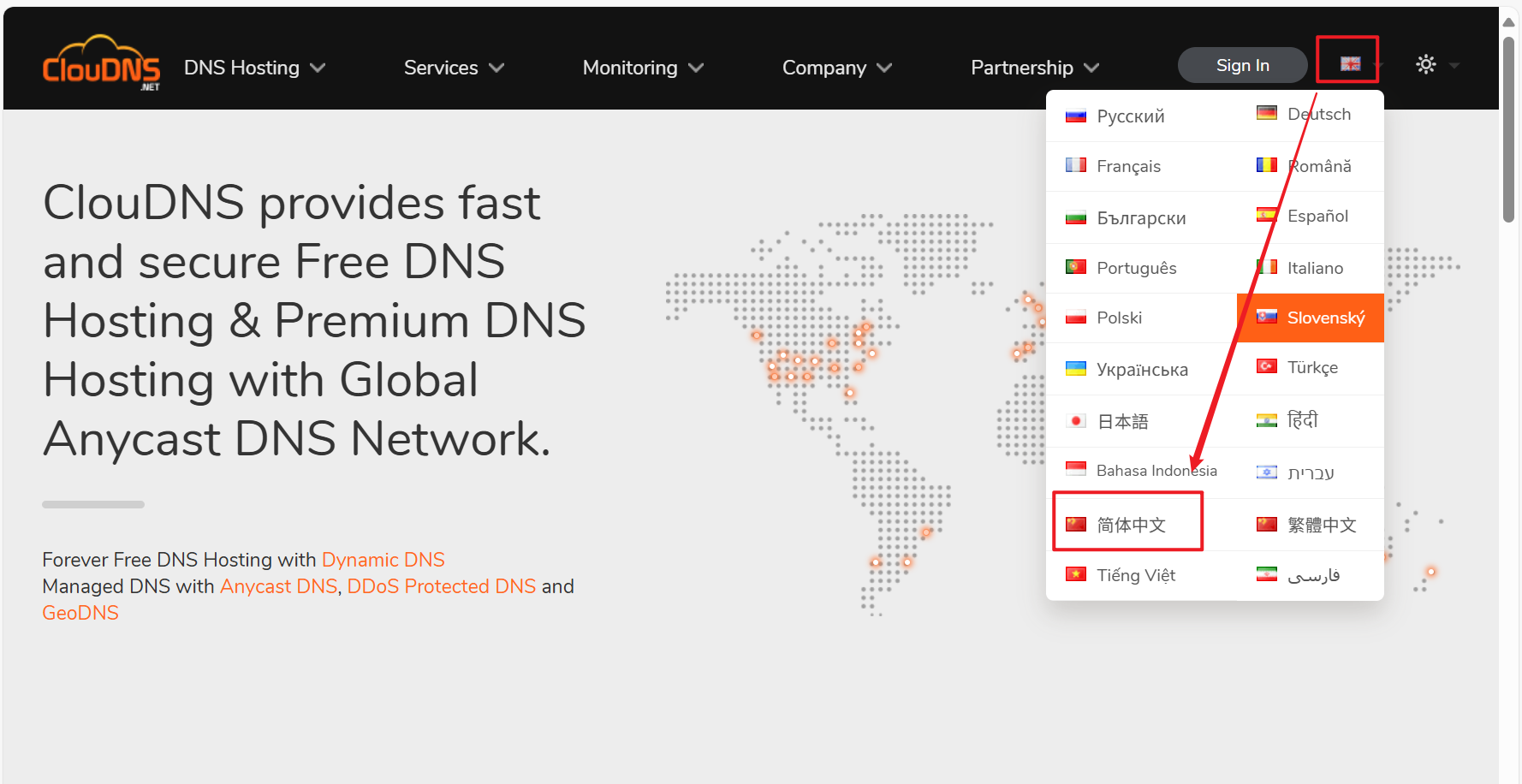Click the Vietnamese flag icon
Viewport: 1522px width, 784px height.
1076,574
